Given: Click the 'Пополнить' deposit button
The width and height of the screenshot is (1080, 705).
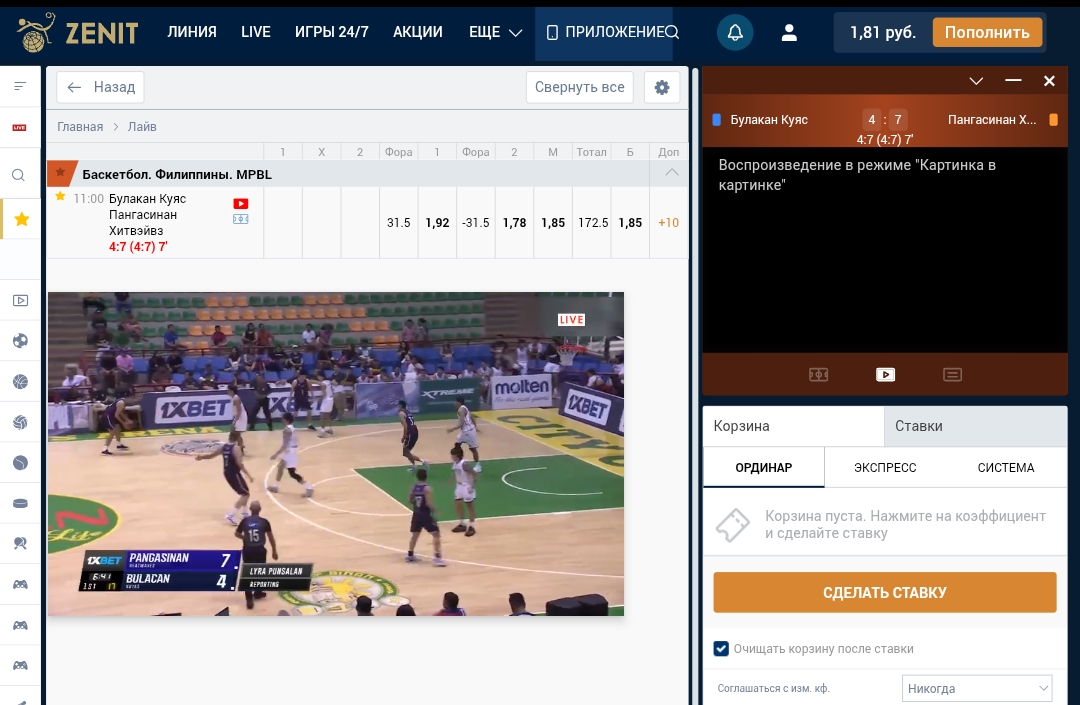Looking at the screenshot, I should coord(986,32).
